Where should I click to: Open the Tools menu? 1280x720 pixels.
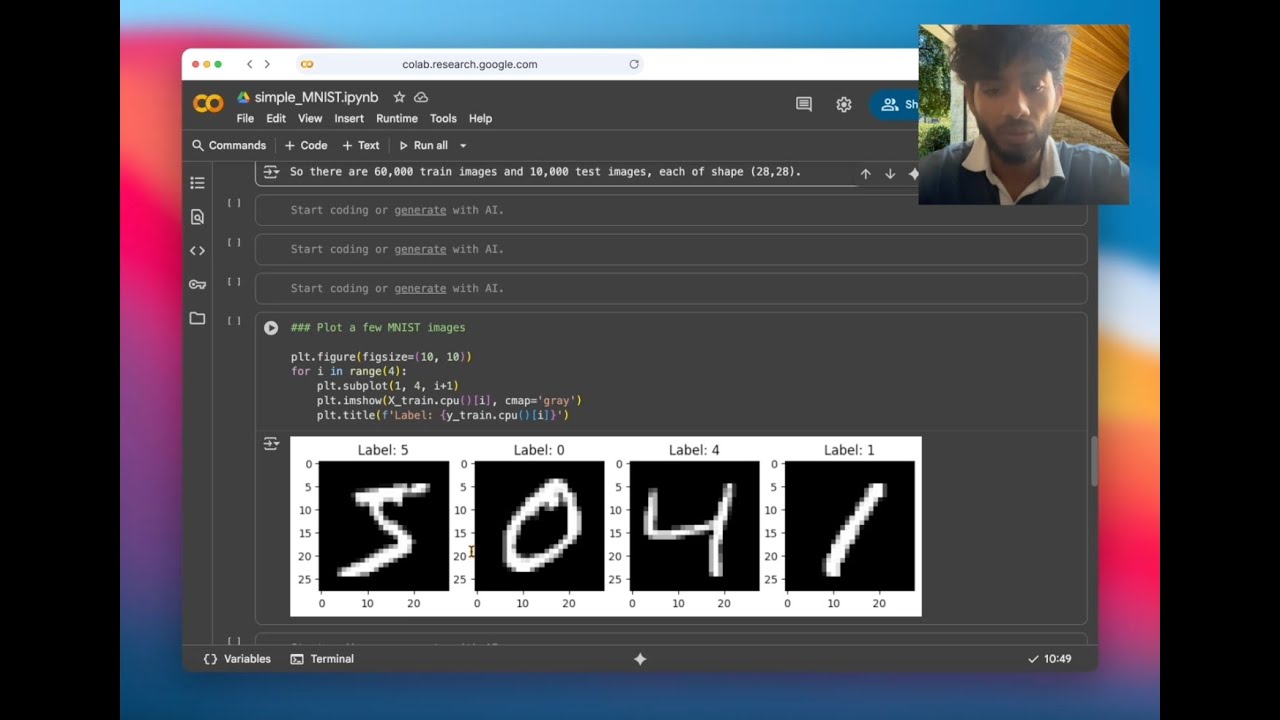click(443, 118)
